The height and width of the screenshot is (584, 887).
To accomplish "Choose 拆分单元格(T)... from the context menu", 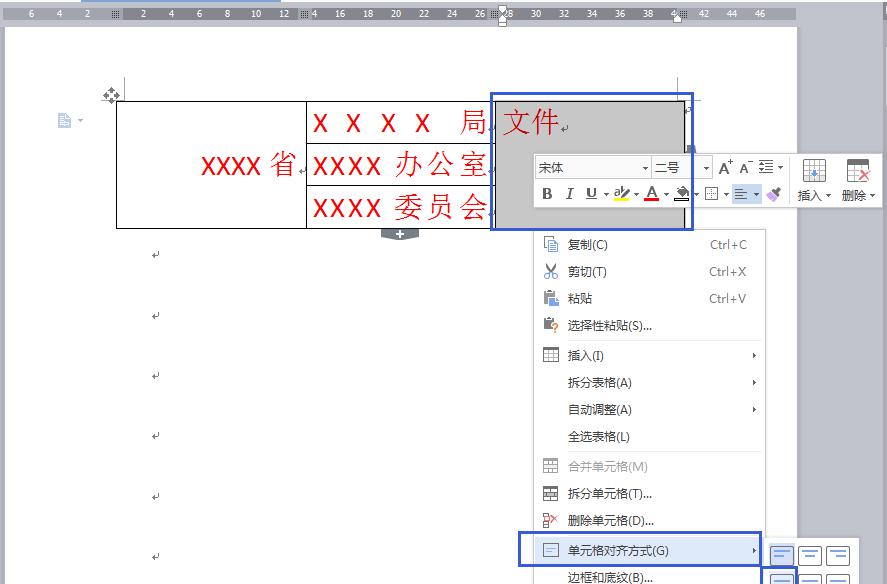I will pos(649,493).
